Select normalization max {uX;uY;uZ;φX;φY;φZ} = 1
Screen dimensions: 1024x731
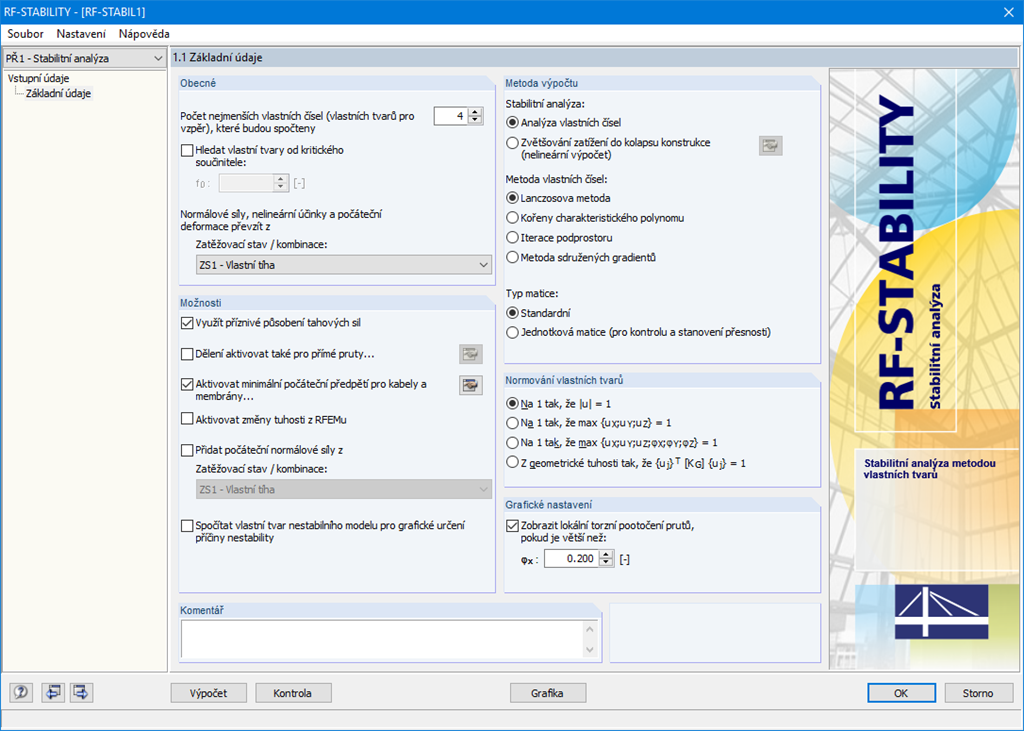513,443
